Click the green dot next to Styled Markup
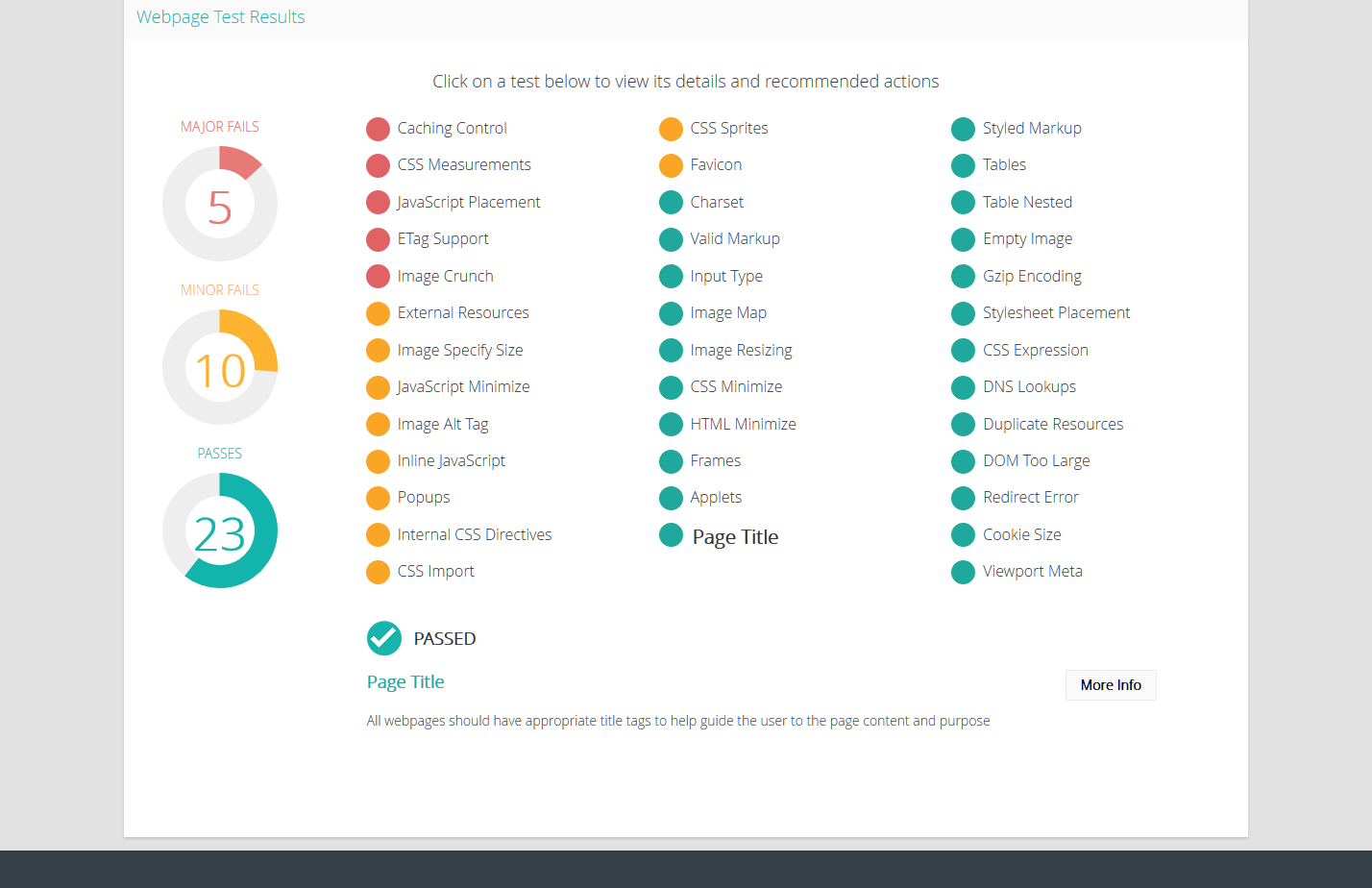Image resolution: width=1372 pixels, height=888 pixels. tap(964, 129)
